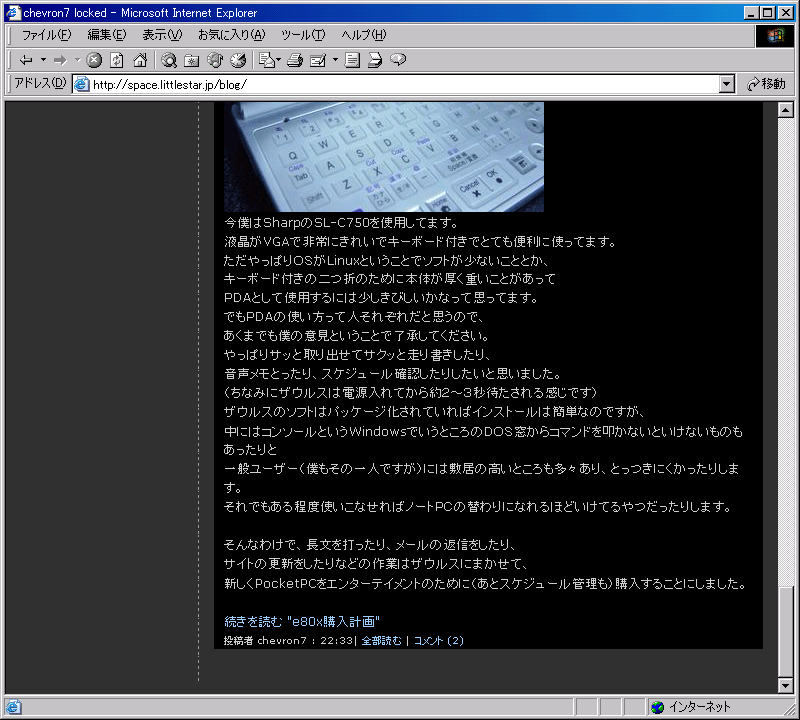The width and height of the screenshot is (800, 720).
Task: Click the line starting 'でもPDAの使い方って'
Action: coord(354,317)
